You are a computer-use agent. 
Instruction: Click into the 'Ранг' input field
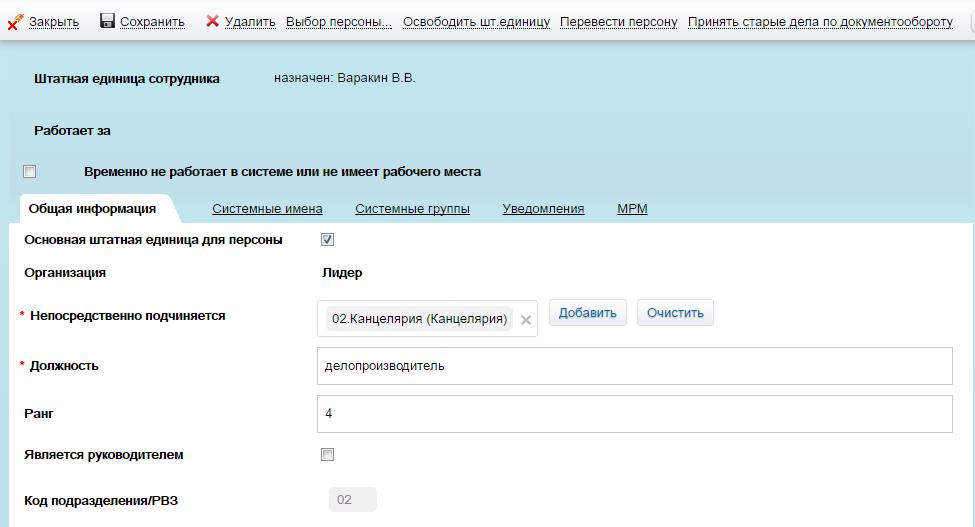pos(634,414)
